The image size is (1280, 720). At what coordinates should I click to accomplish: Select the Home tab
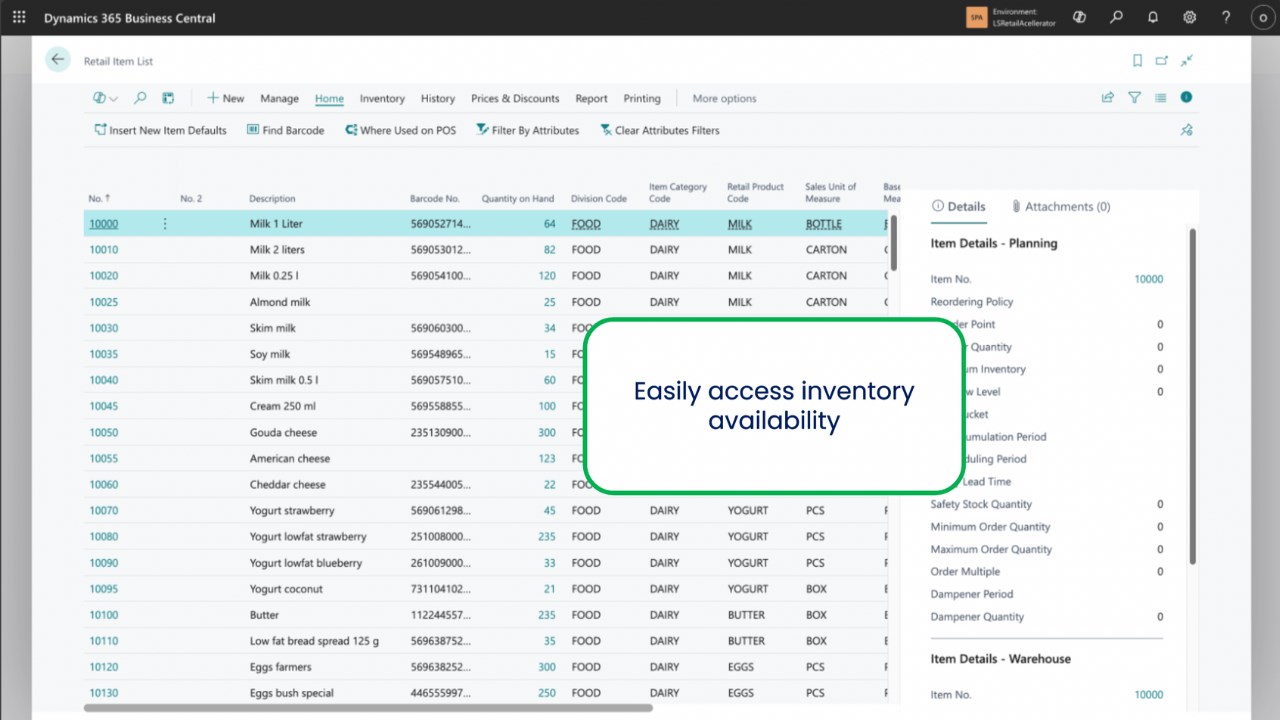pos(329,98)
